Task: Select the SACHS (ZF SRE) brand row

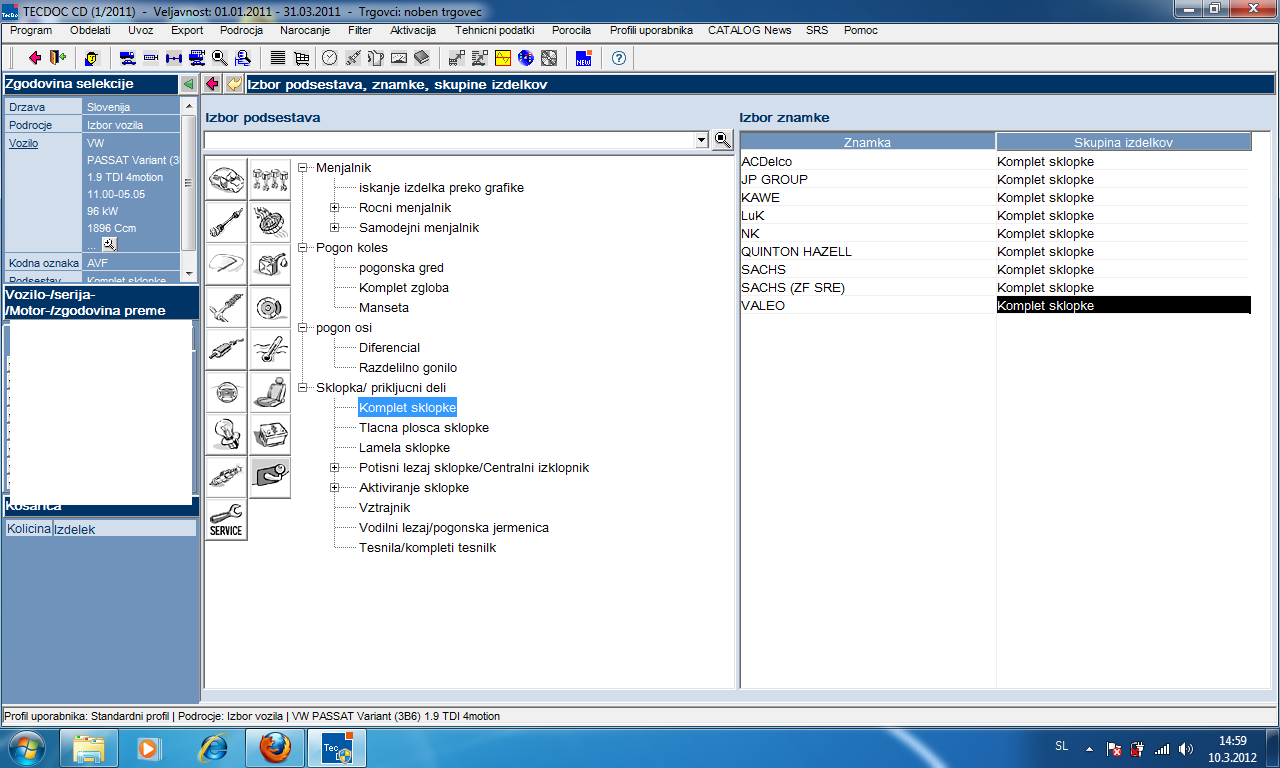Action: [x=995, y=288]
